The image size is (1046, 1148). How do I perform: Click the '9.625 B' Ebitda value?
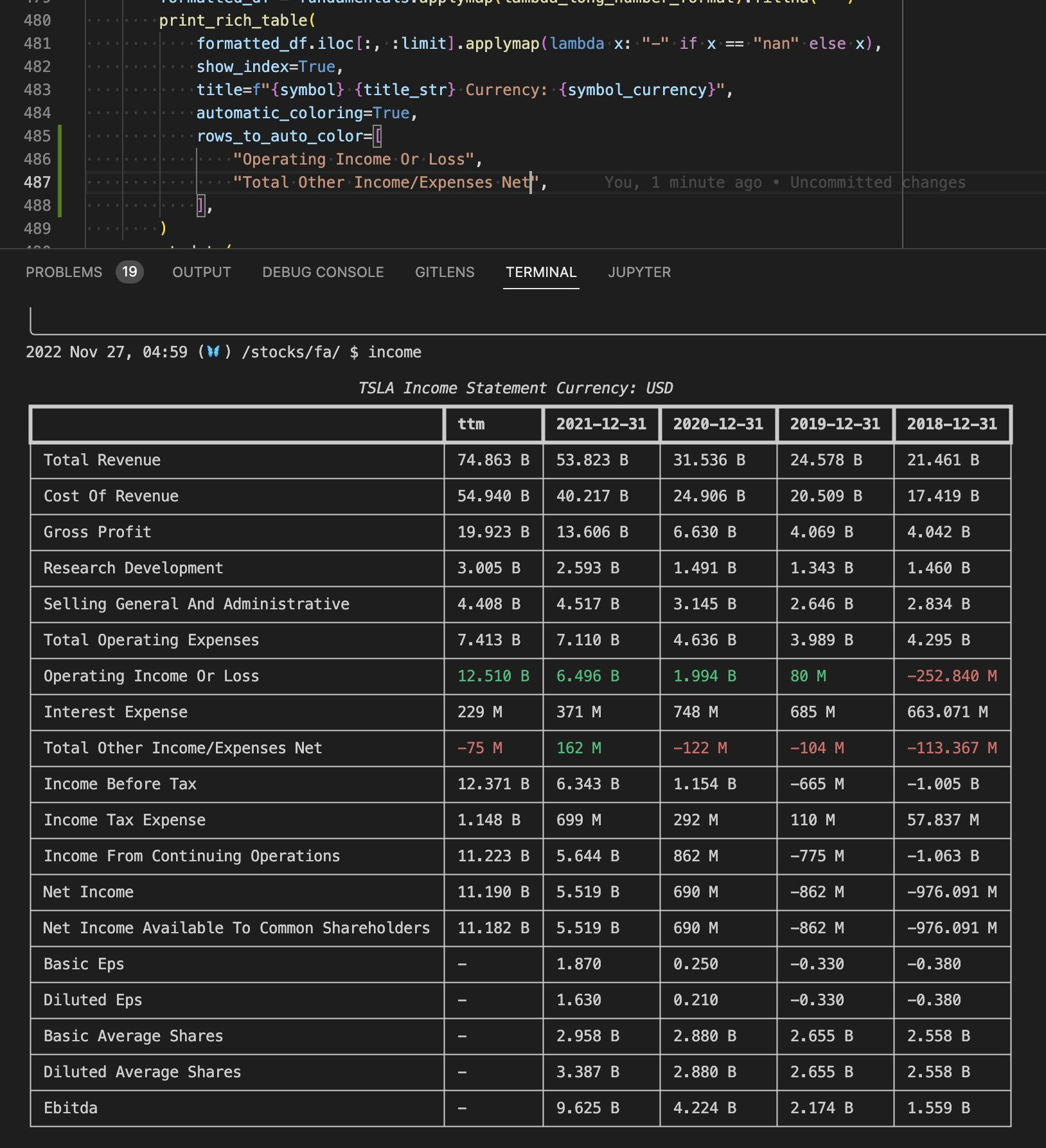(x=588, y=1108)
